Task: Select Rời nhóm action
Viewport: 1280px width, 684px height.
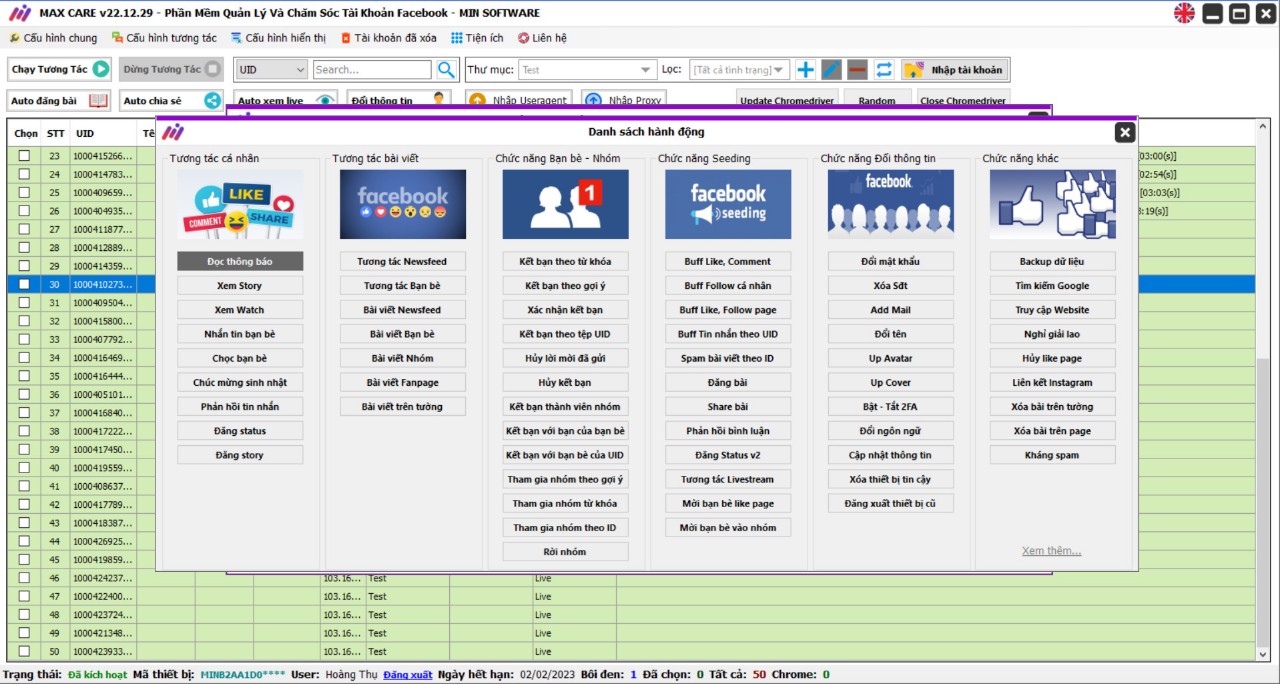Action: click(x=566, y=551)
